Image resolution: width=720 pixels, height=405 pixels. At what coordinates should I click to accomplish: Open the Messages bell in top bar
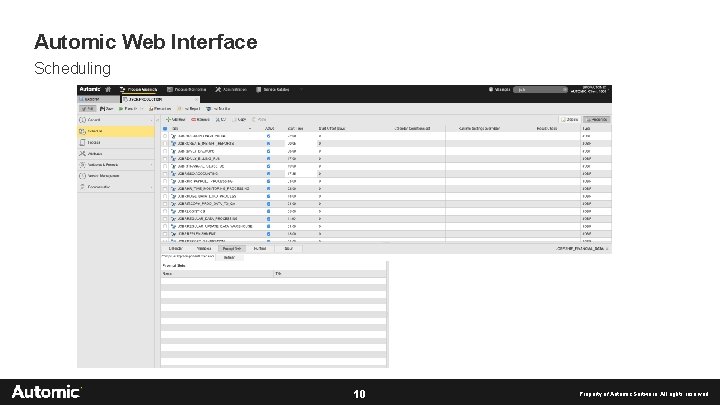(499, 90)
